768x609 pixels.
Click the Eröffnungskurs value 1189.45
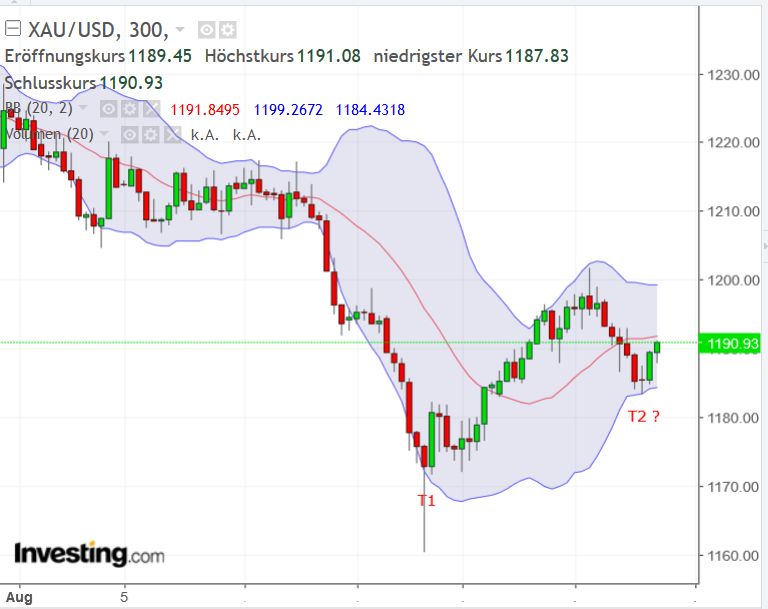pos(160,56)
